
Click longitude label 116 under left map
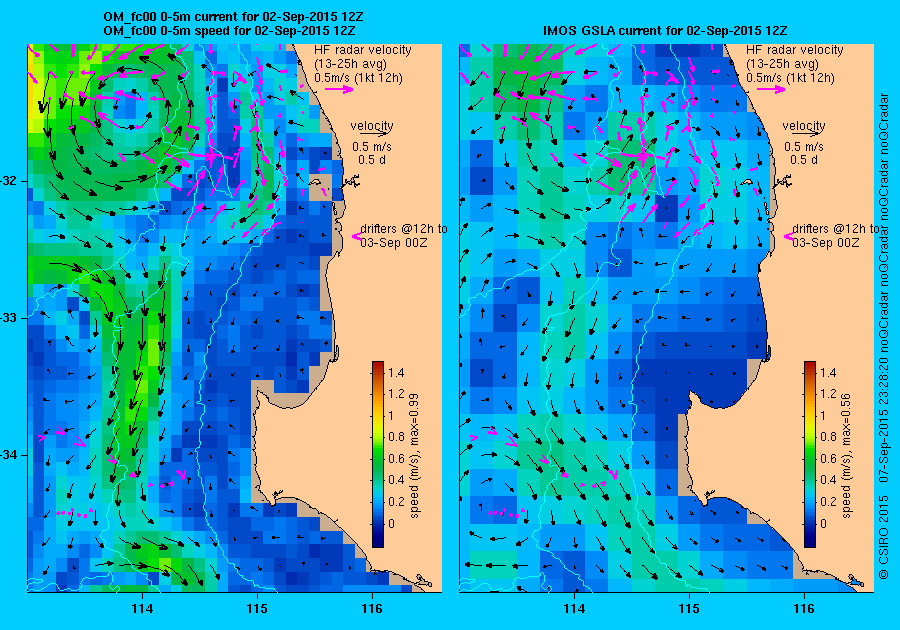pyautogui.click(x=372, y=609)
